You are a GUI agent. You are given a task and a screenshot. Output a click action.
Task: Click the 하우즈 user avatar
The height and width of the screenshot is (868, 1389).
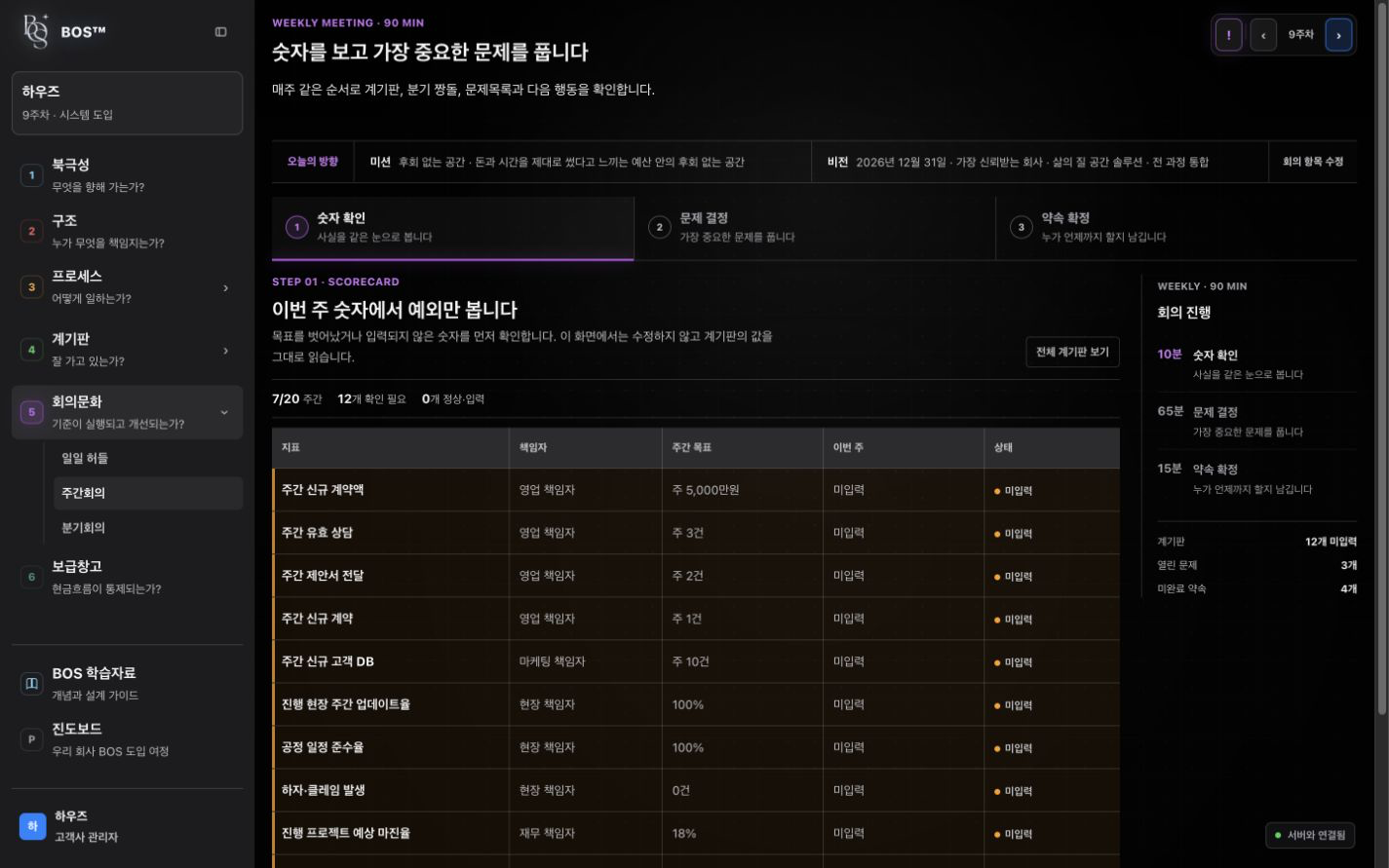(32, 826)
